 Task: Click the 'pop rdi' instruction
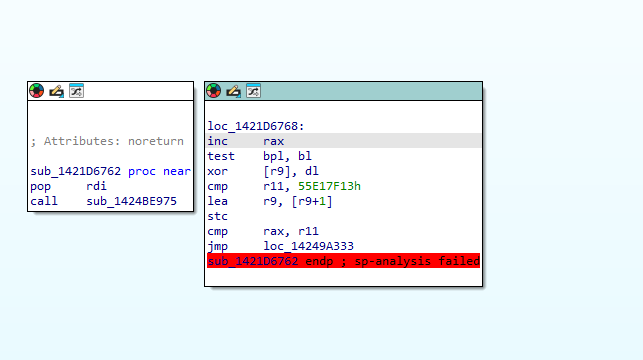pos(68,186)
